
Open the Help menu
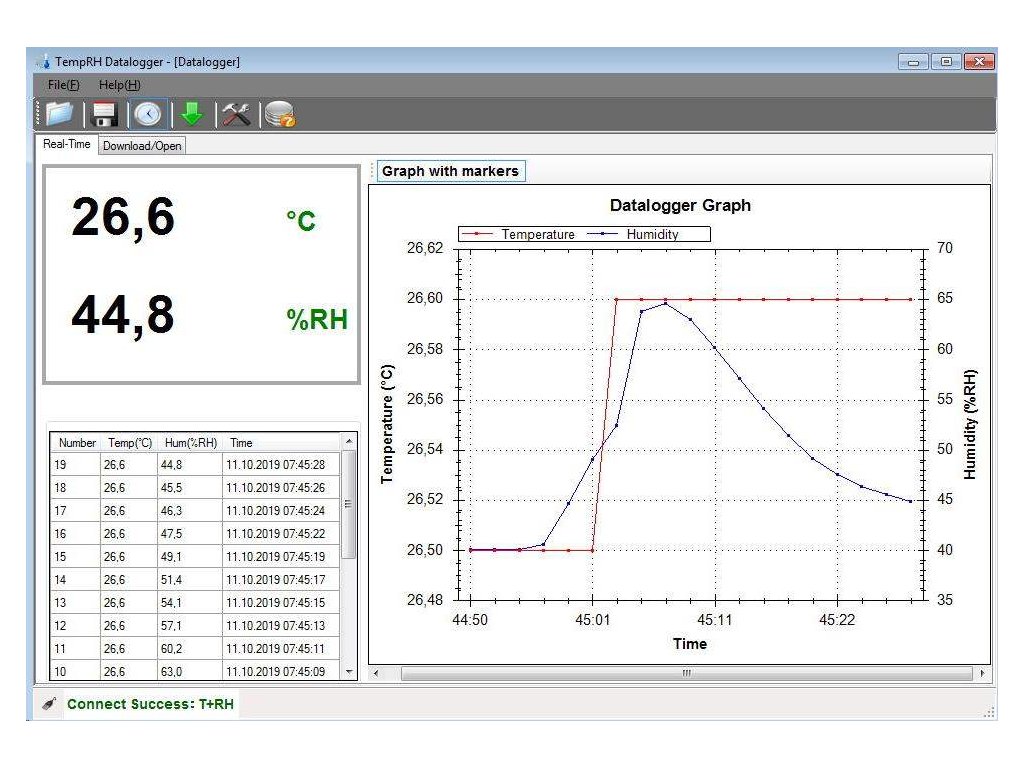tap(119, 85)
